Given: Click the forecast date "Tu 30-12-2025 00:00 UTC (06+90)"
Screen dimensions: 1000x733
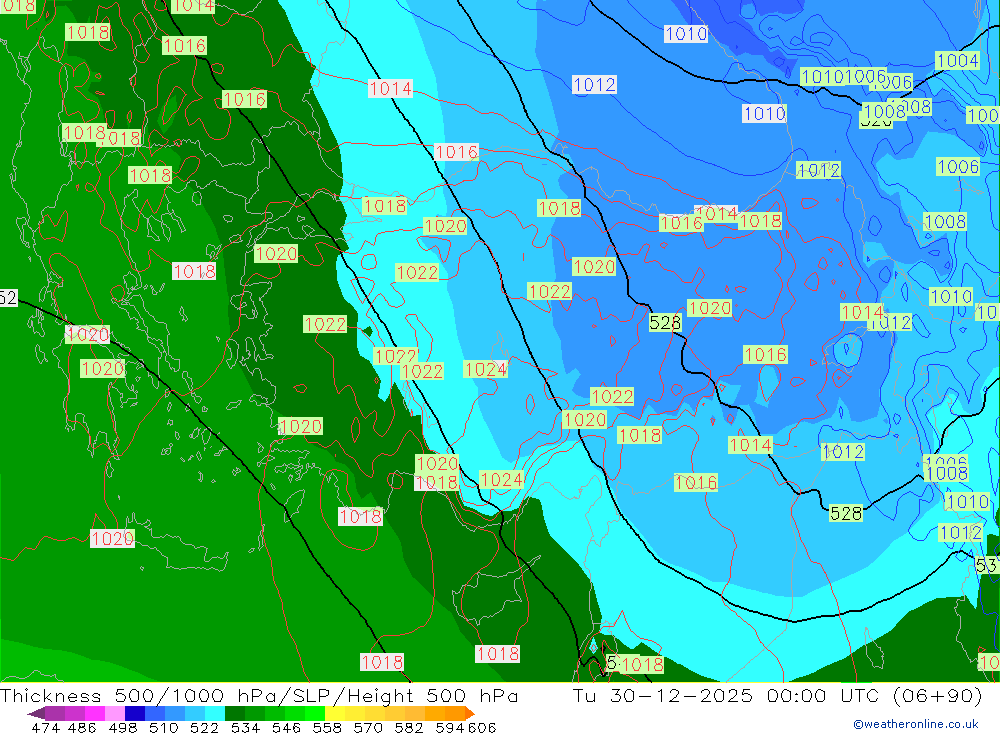Looking at the screenshot, I should (x=777, y=695).
